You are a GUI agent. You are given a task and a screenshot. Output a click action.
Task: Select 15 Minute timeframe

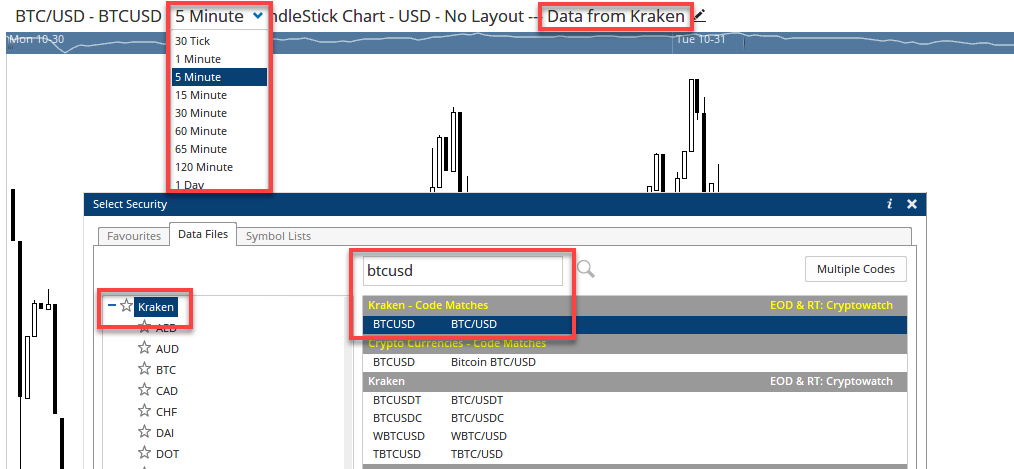[219, 95]
